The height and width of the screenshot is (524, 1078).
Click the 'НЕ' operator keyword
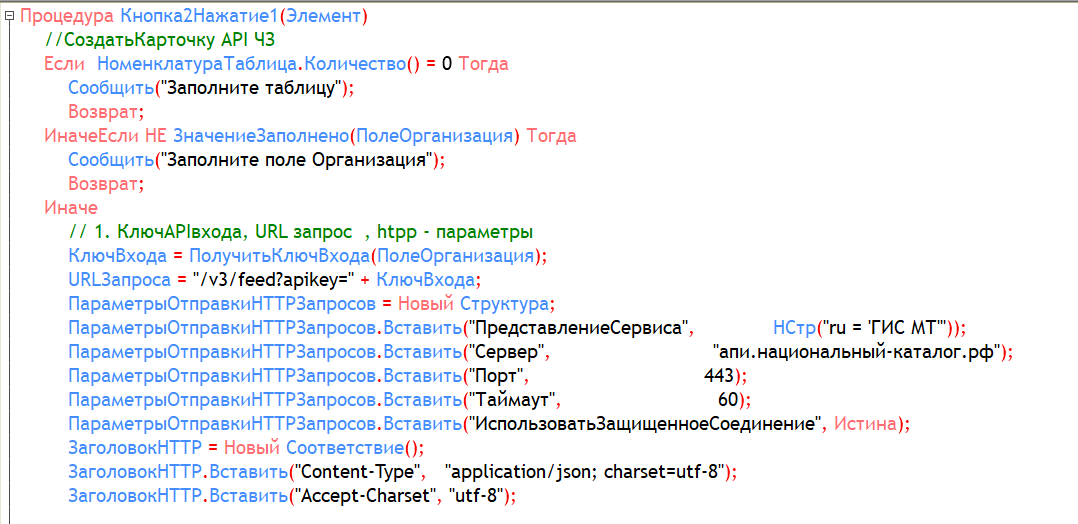click(x=156, y=137)
